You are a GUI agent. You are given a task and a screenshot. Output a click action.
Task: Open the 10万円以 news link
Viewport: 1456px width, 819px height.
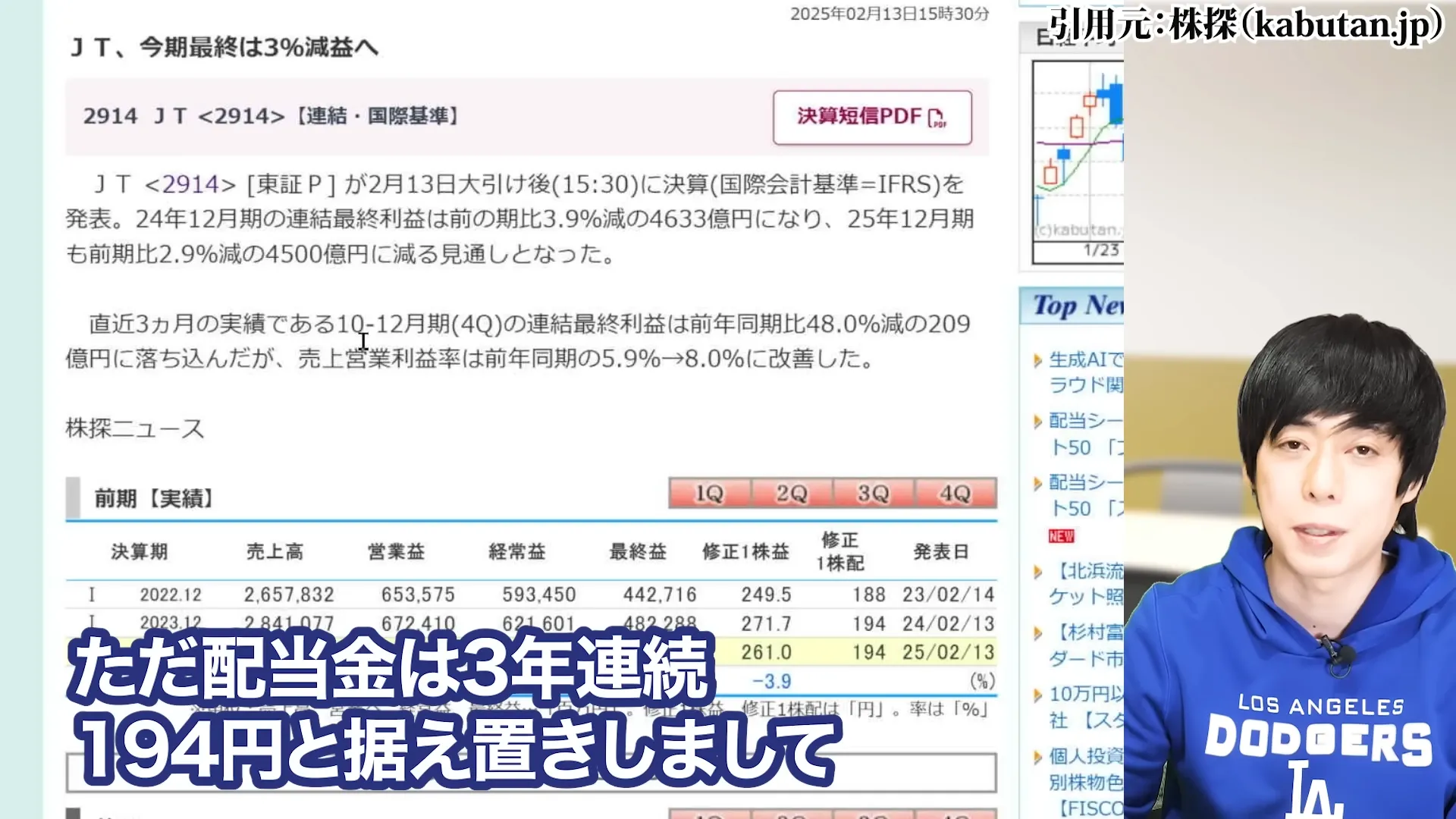tap(1085, 707)
